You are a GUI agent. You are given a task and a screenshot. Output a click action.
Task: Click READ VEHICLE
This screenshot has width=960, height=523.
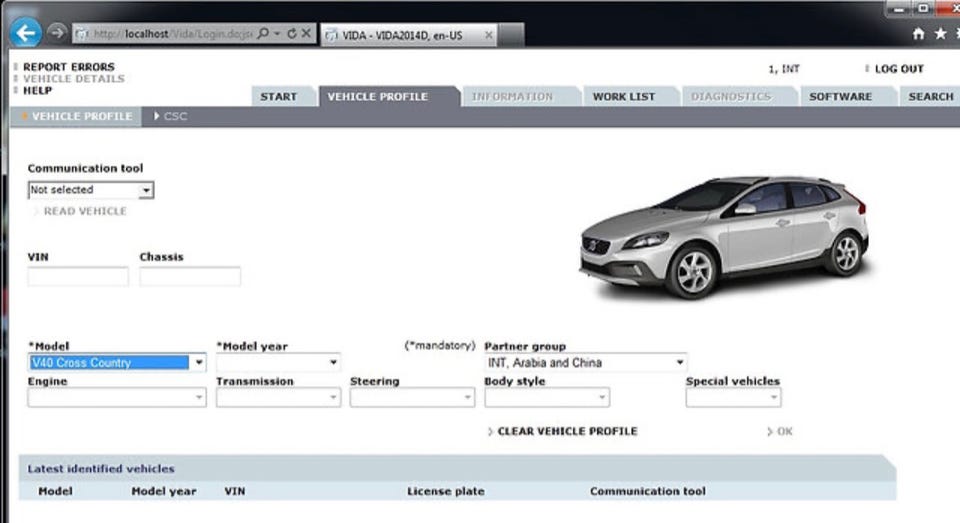click(x=85, y=211)
